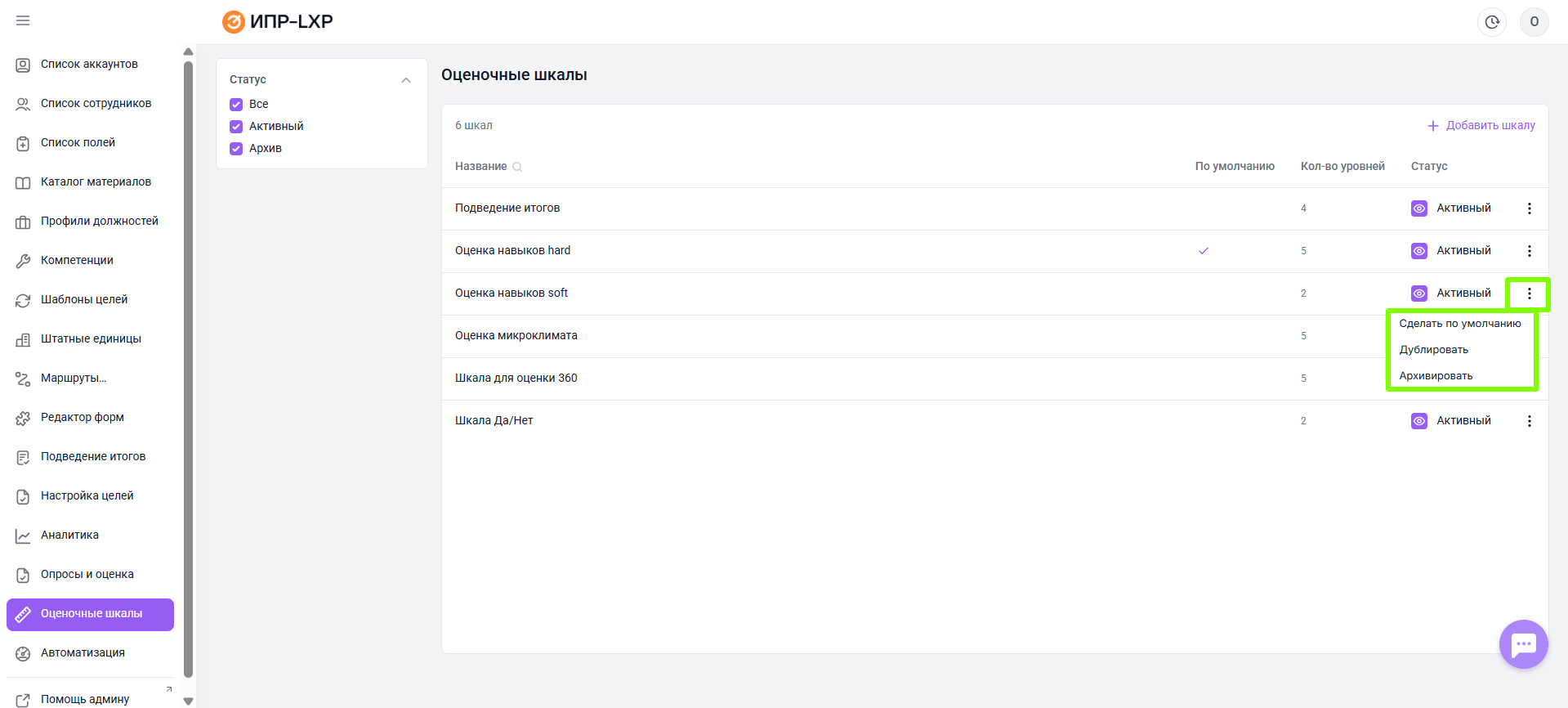Open Помощь админу external link
Viewport: 1568px width, 708px height.
pyautogui.click(x=90, y=699)
